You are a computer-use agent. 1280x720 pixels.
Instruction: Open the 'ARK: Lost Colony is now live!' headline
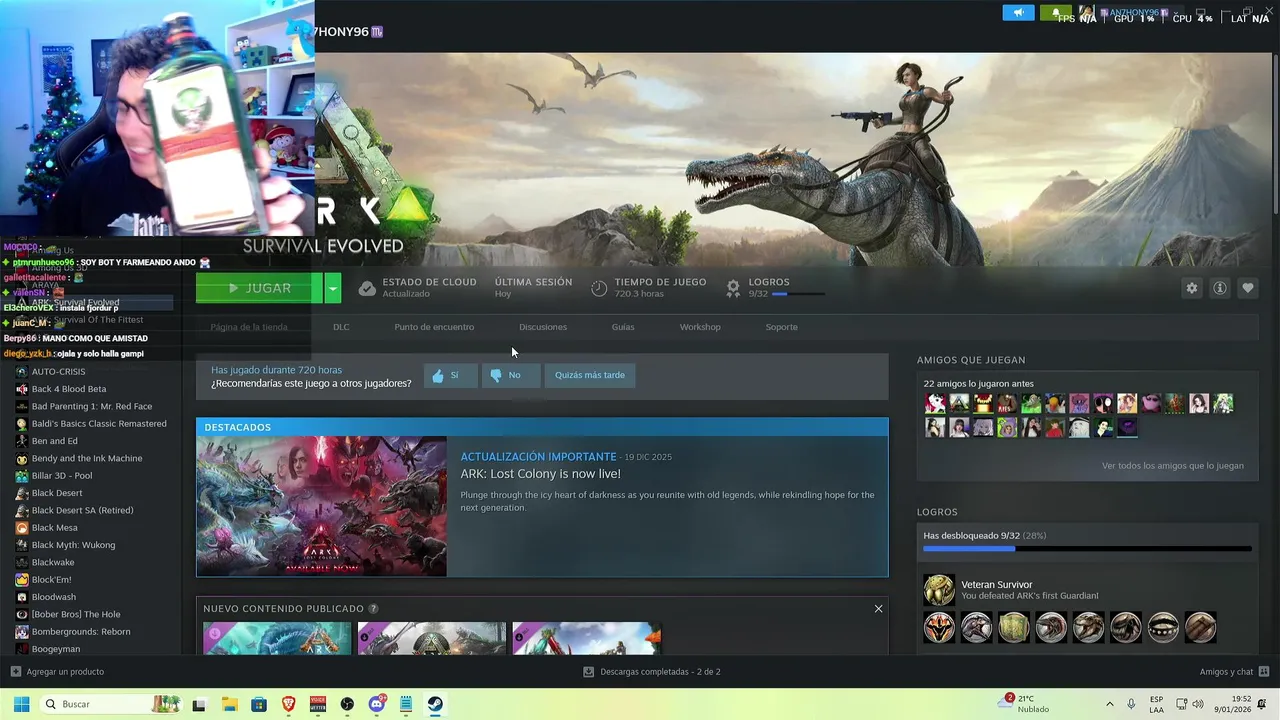(x=540, y=474)
